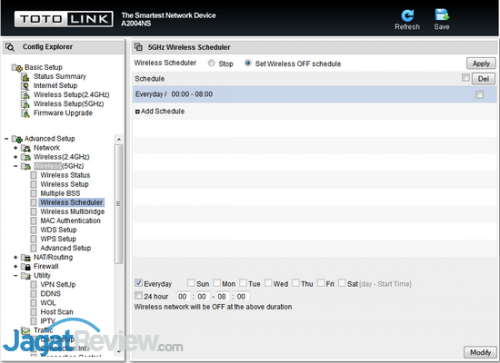Click the tree panel scroll down arrow
This screenshot has height=363, width=500.
119,352
